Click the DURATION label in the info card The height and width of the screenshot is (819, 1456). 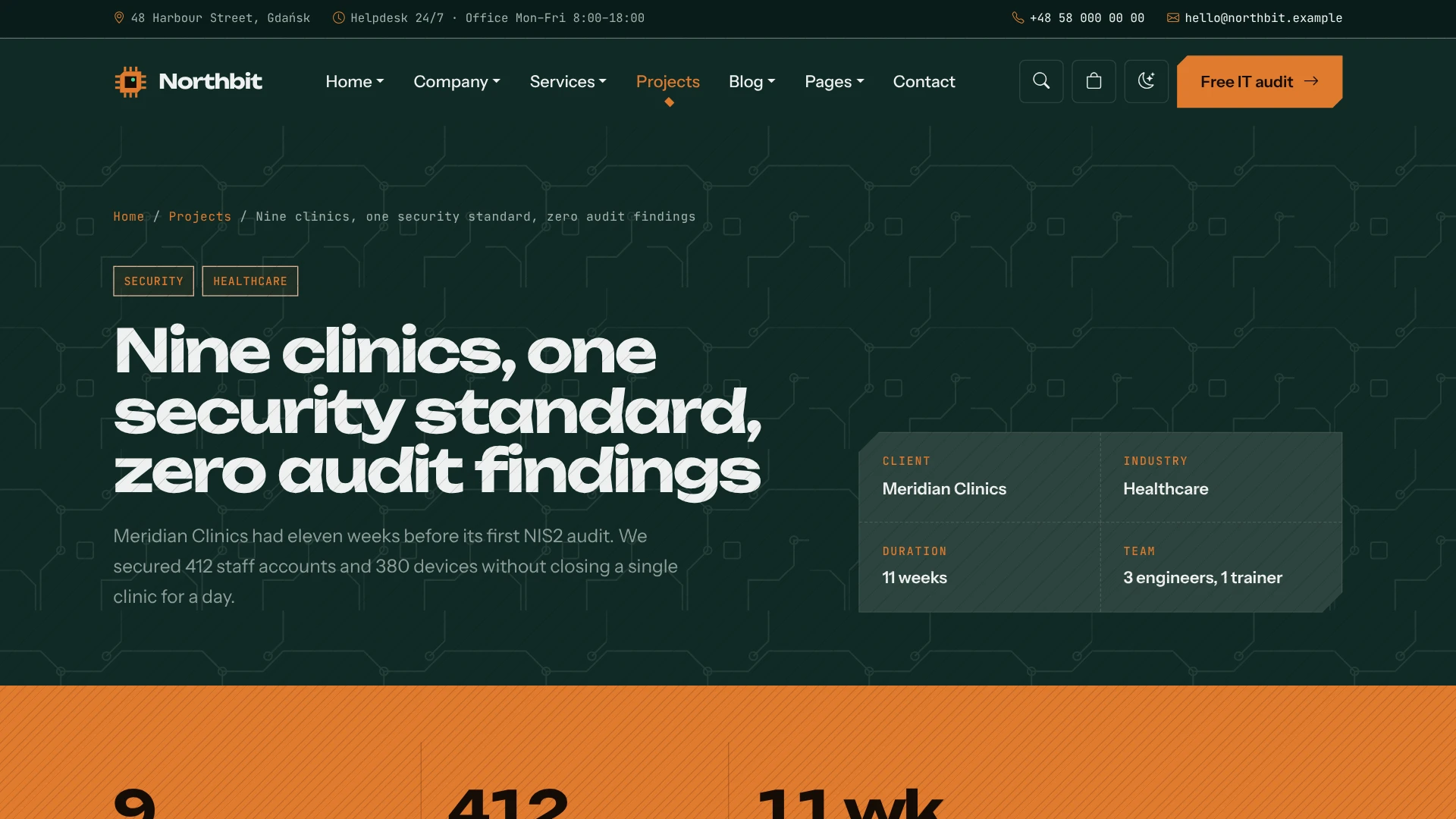click(915, 551)
